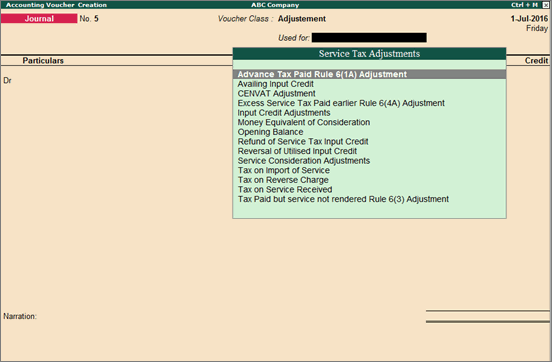
Task: Close the Accounting Voucher Creation screen
Action: (545, 5)
